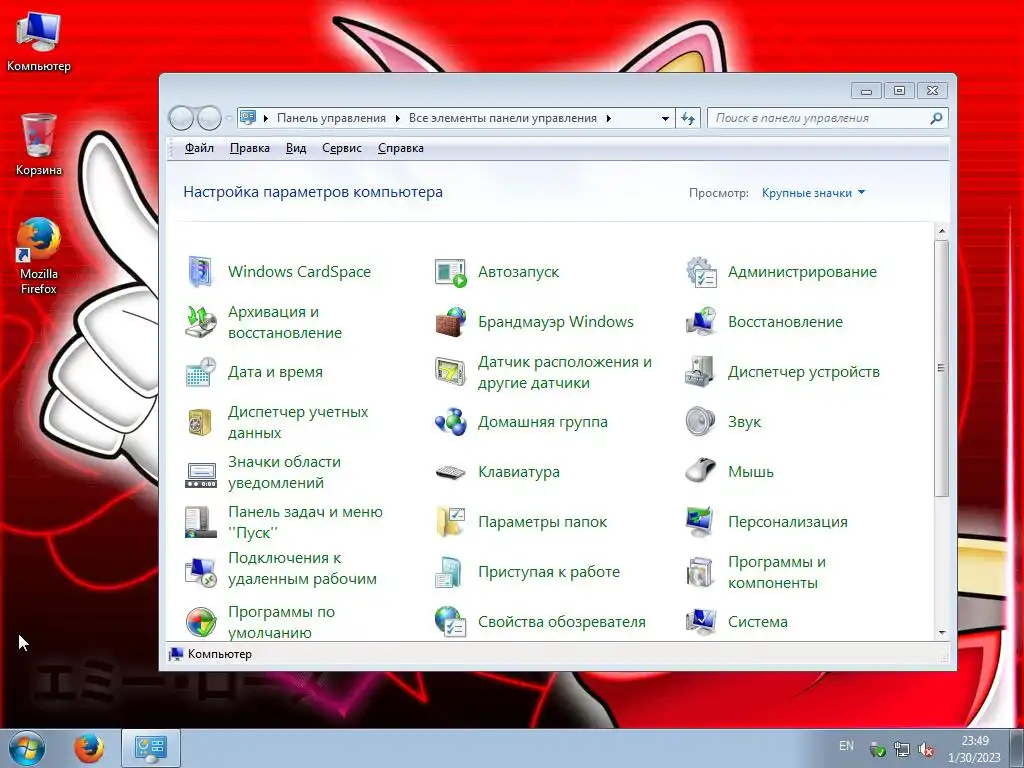Image resolution: width=1024 pixels, height=768 pixels.
Task: Expand arrow after Панель управления breadcrumb
Action: [397, 118]
